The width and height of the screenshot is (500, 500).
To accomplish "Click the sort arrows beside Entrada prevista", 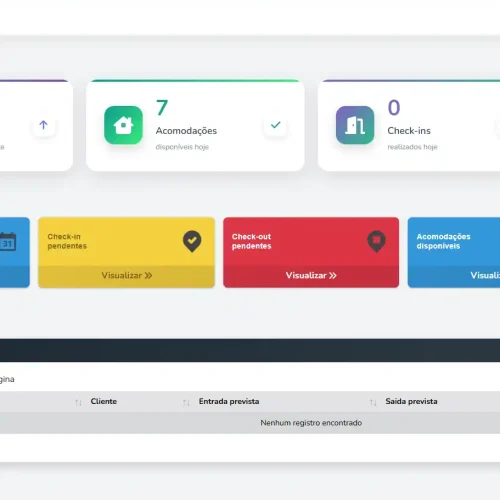I will [x=186, y=403].
